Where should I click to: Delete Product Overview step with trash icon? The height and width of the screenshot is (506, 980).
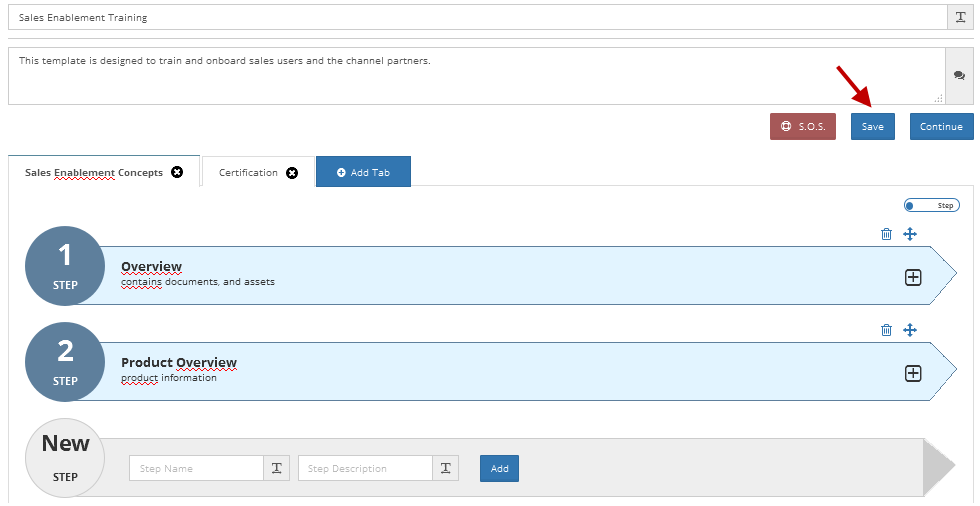point(886,330)
